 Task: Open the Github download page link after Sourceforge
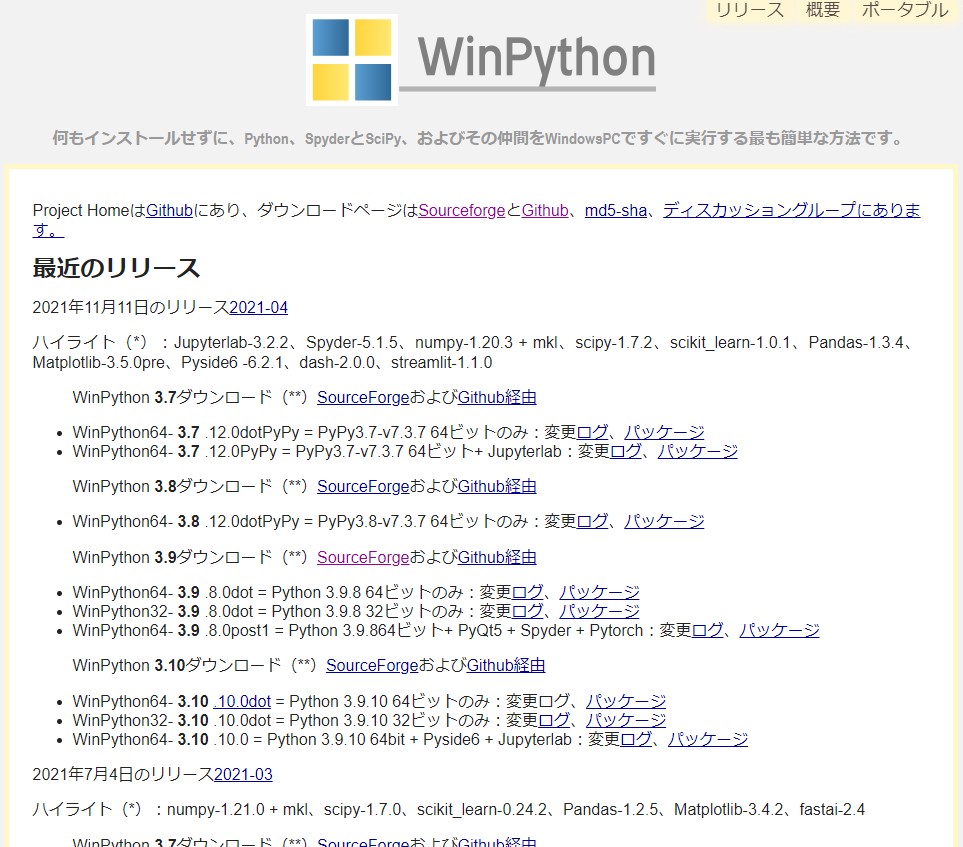click(545, 211)
